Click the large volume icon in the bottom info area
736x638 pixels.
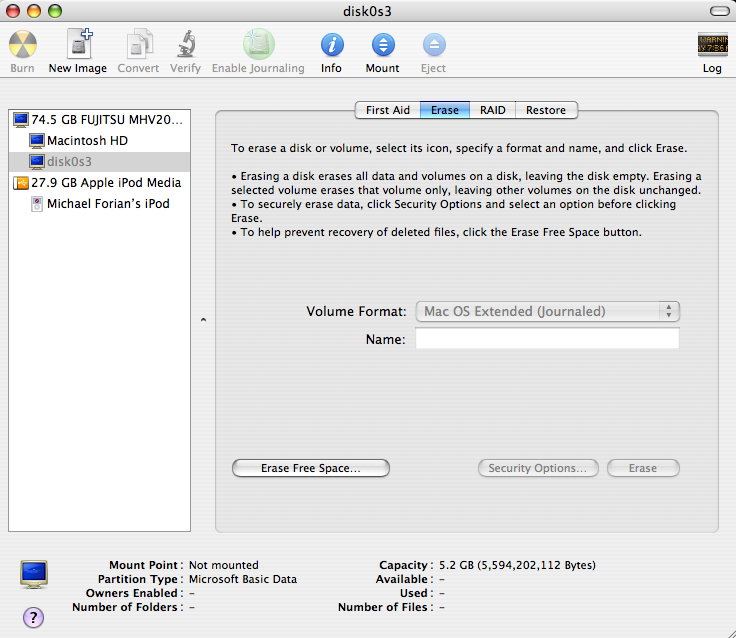(x=34, y=574)
